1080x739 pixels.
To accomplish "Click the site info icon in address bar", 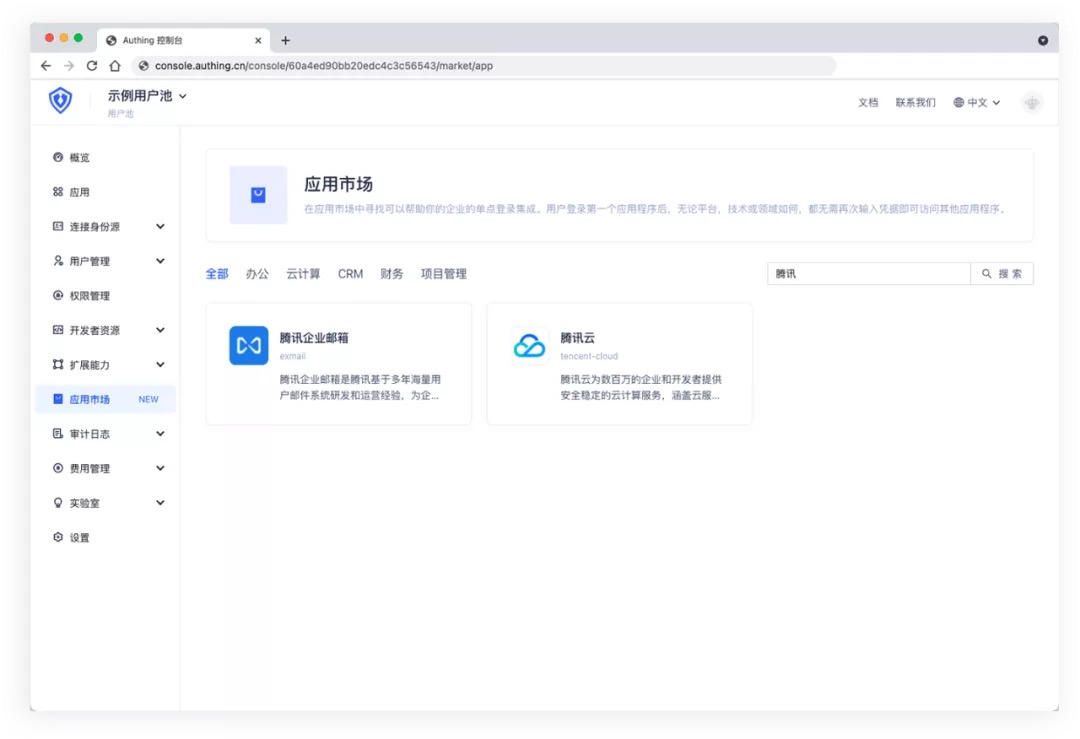I will point(143,65).
